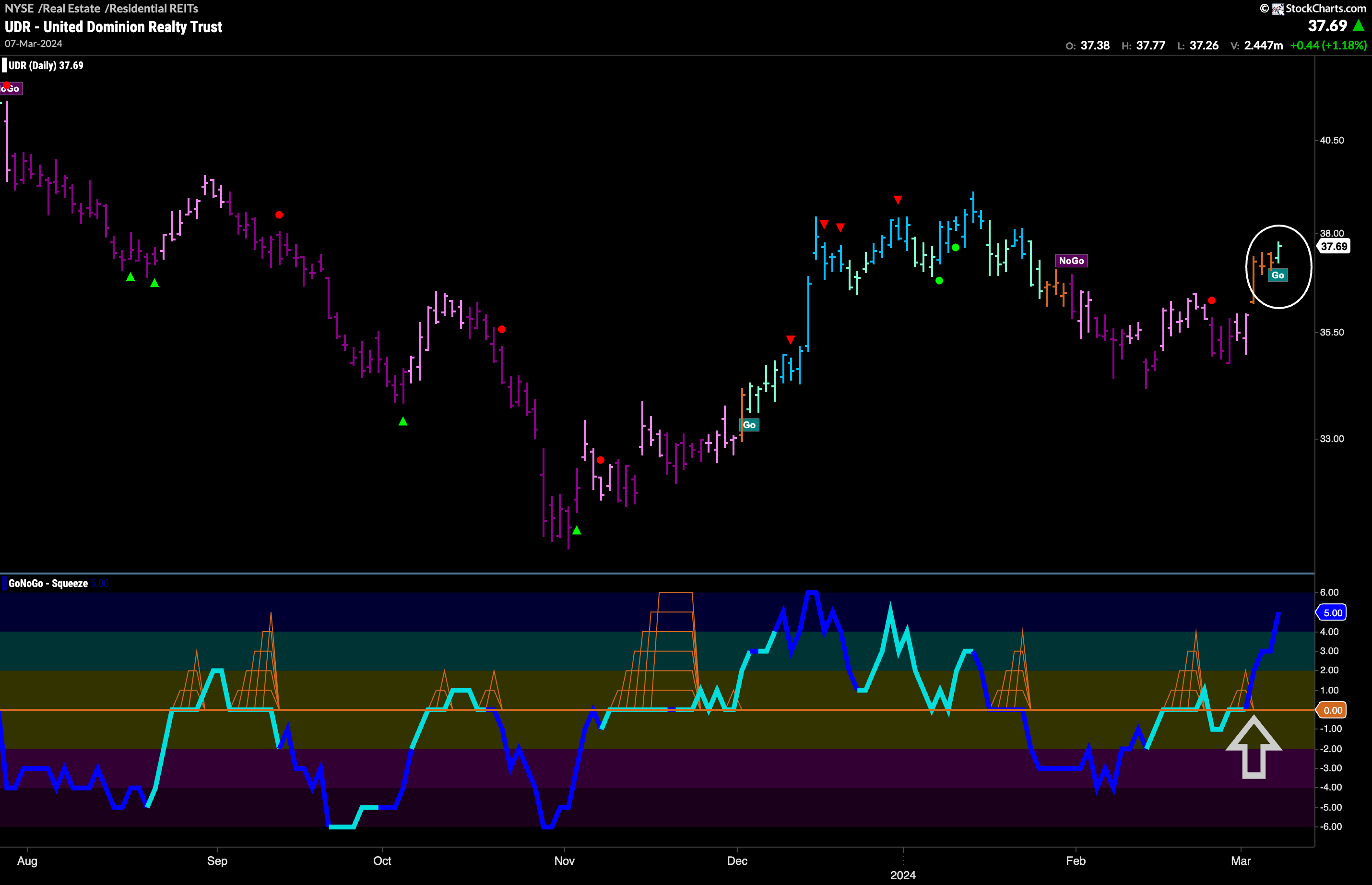The width and height of the screenshot is (1372, 885).
Task: Click the Go label in March
Action: tap(1278, 275)
